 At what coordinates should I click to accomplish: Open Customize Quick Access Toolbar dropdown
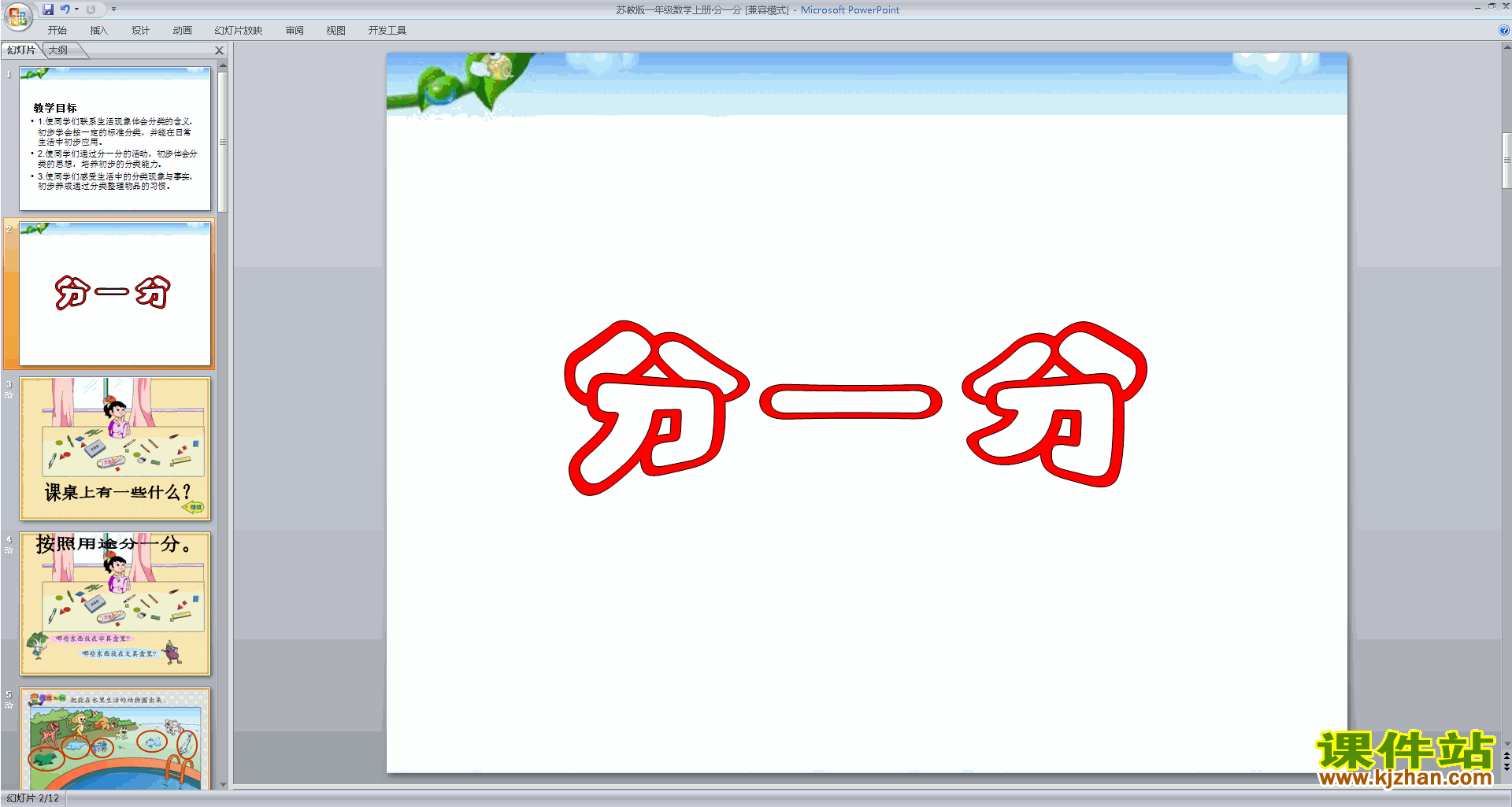coord(113,9)
